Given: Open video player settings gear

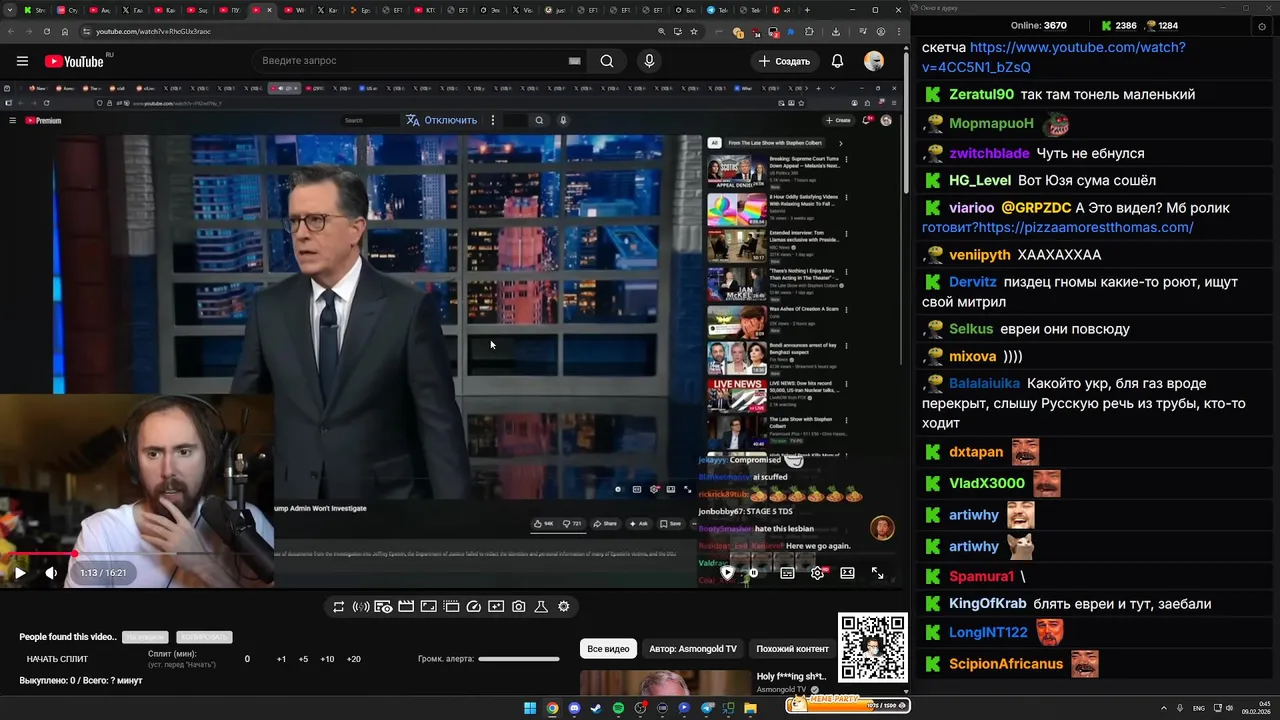Looking at the screenshot, I should 817,573.
